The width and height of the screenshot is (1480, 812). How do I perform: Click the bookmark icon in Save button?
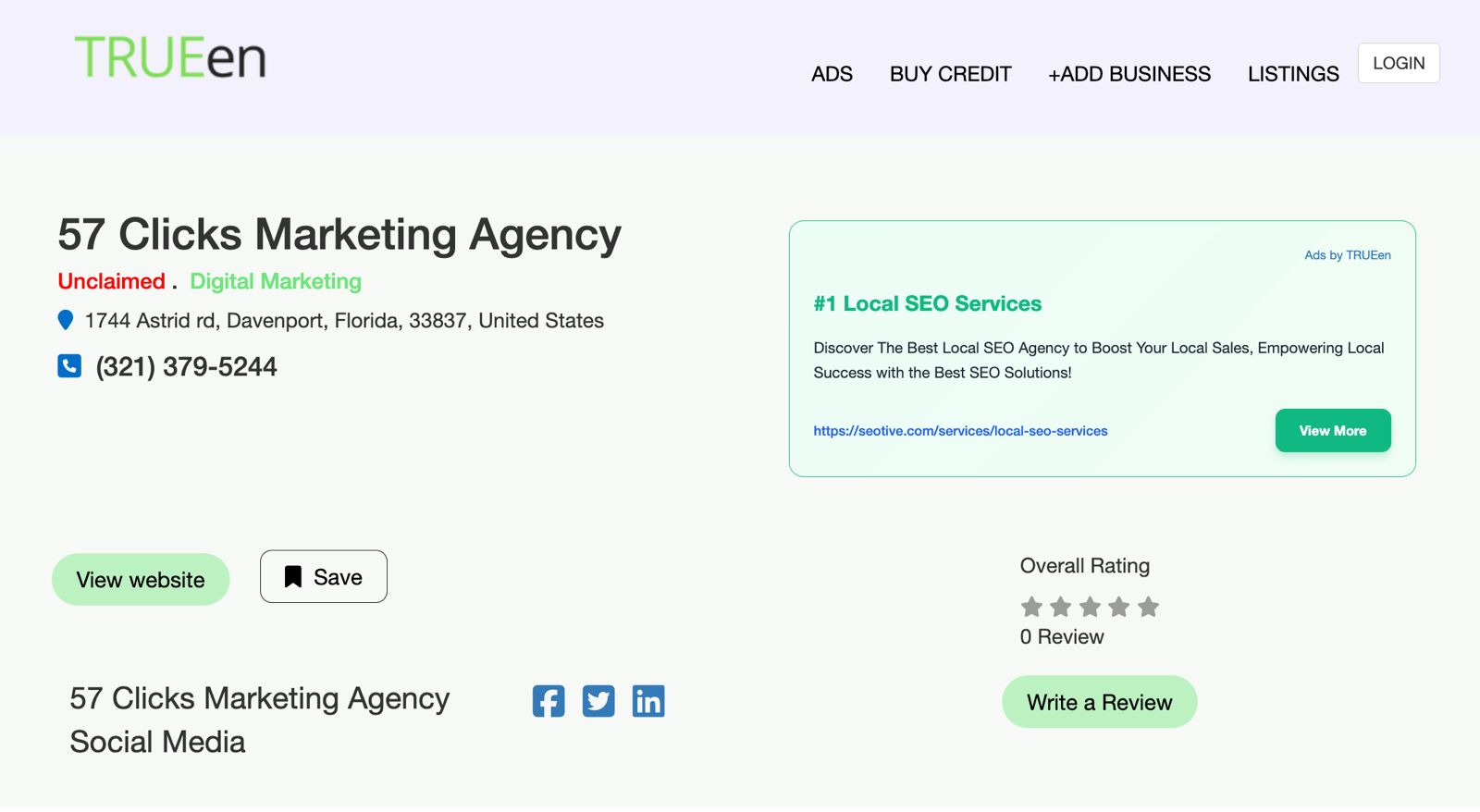[x=293, y=577]
